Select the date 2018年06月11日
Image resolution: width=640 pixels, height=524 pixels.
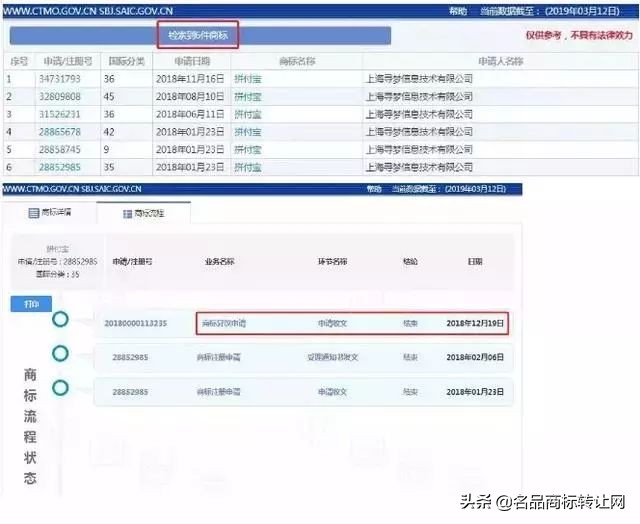coord(190,114)
